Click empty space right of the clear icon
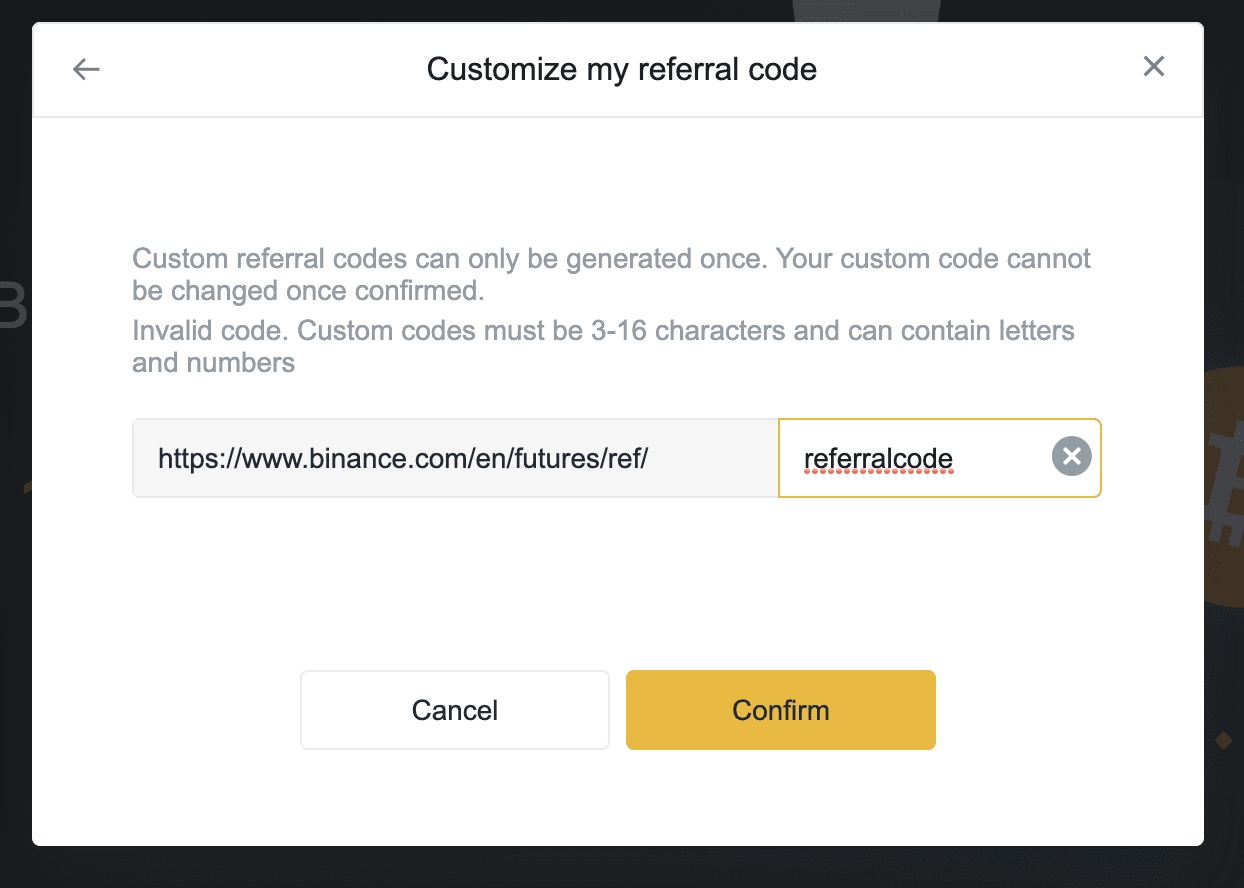The height and width of the screenshot is (888, 1244). (x=1096, y=458)
